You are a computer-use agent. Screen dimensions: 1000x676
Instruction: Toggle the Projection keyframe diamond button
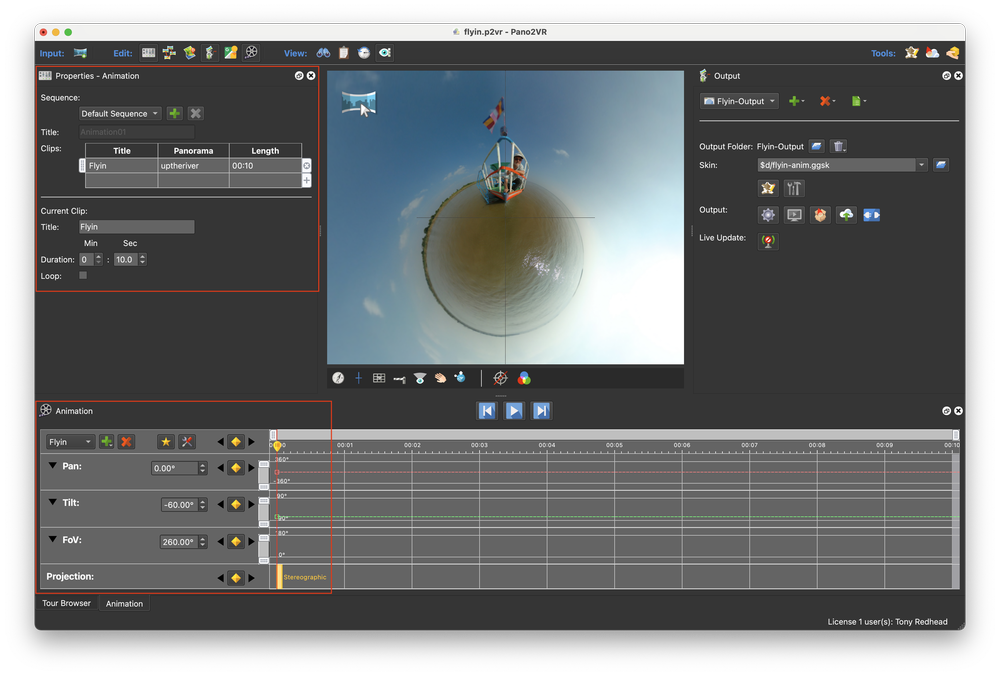tap(236, 578)
